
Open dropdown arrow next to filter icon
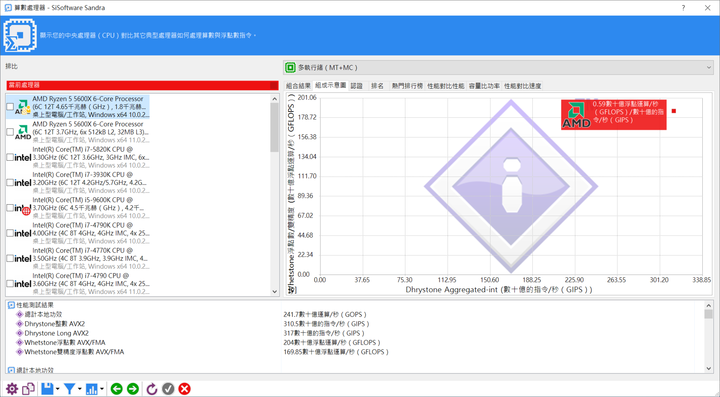(x=79, y=389)
